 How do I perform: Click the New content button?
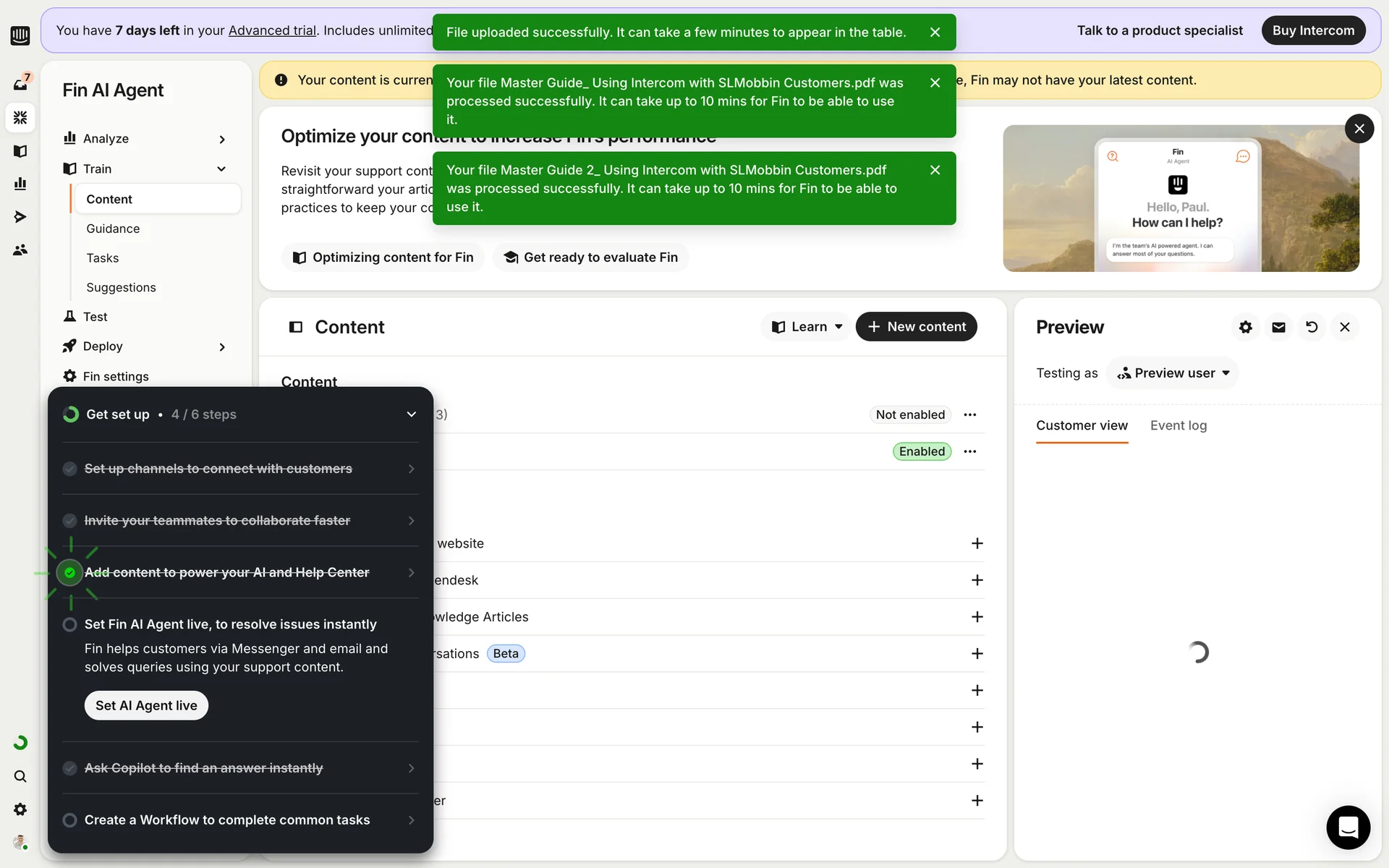pos(916,327)
